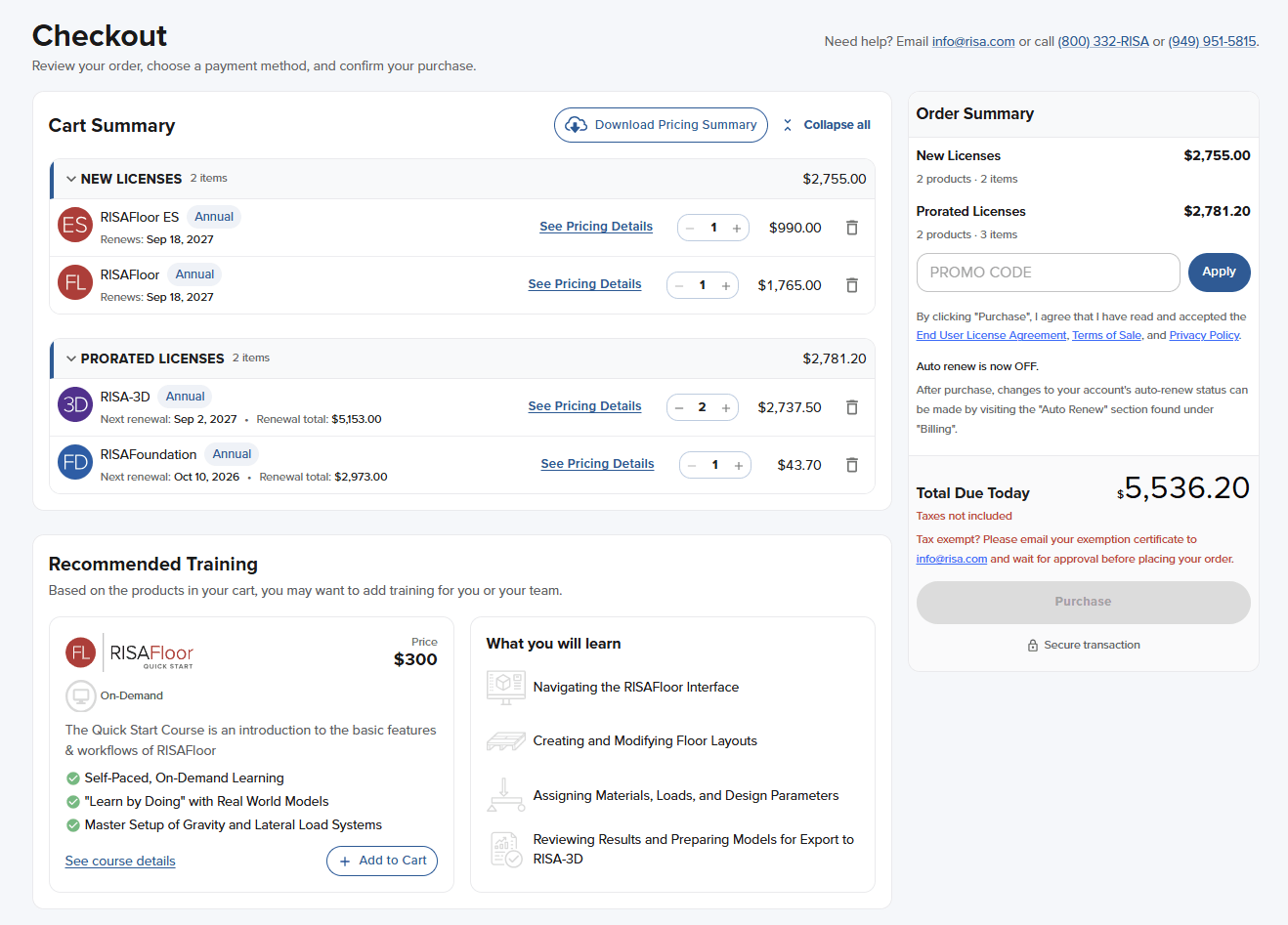The image size is (1288, 925).
Task: Open the Privacy Policy link
Action: 1204,335
